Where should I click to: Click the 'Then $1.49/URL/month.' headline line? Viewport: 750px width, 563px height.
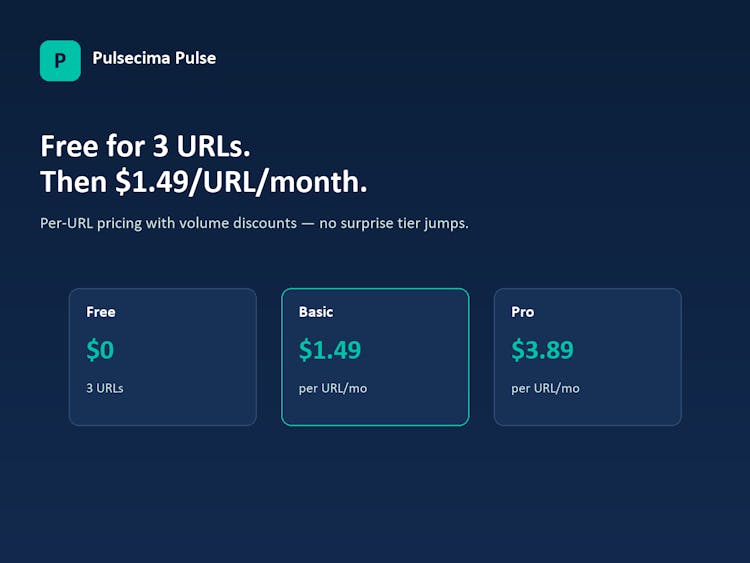[204, 182]
